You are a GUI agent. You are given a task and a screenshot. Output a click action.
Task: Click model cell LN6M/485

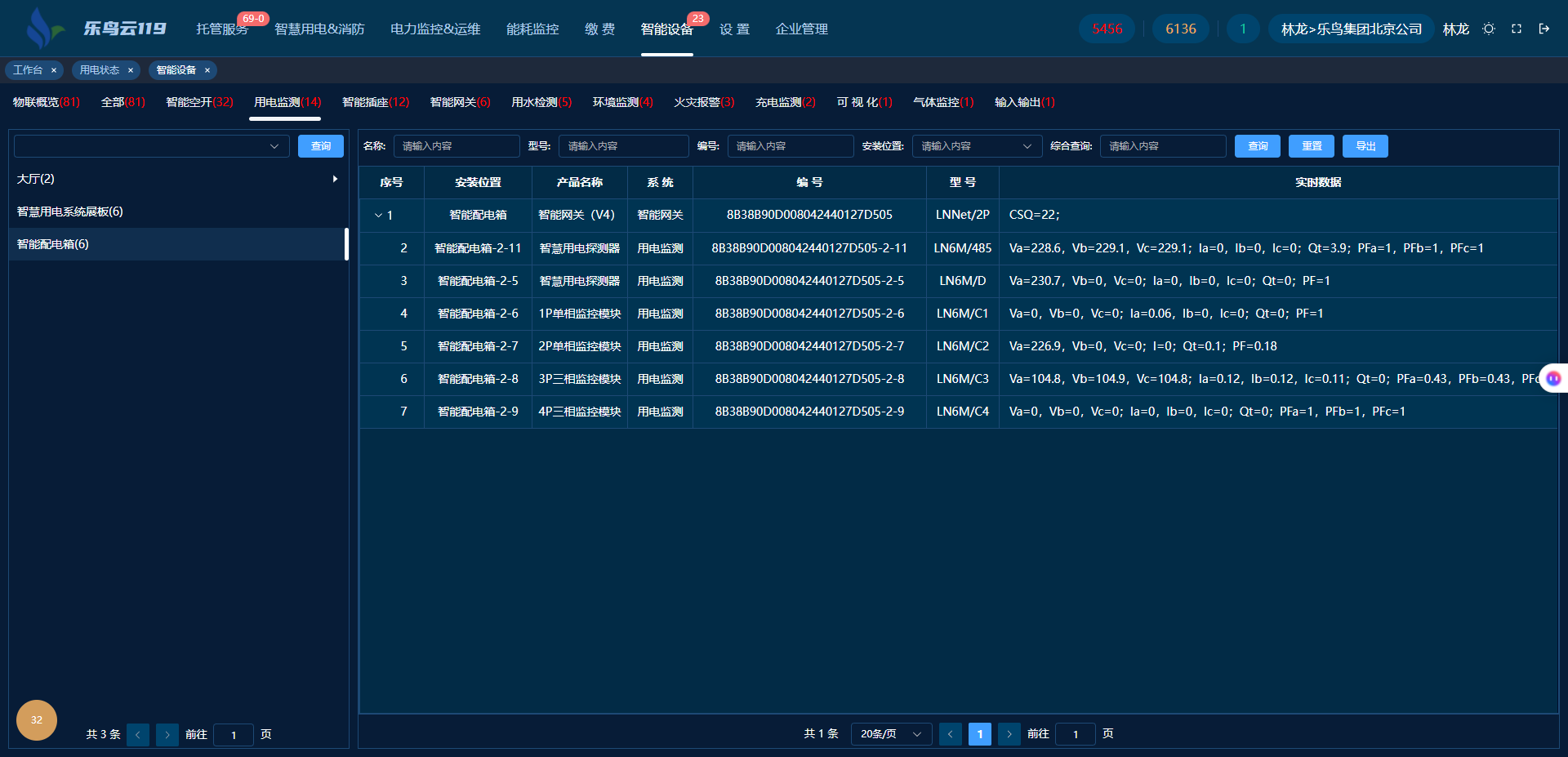tap(963, 248)
